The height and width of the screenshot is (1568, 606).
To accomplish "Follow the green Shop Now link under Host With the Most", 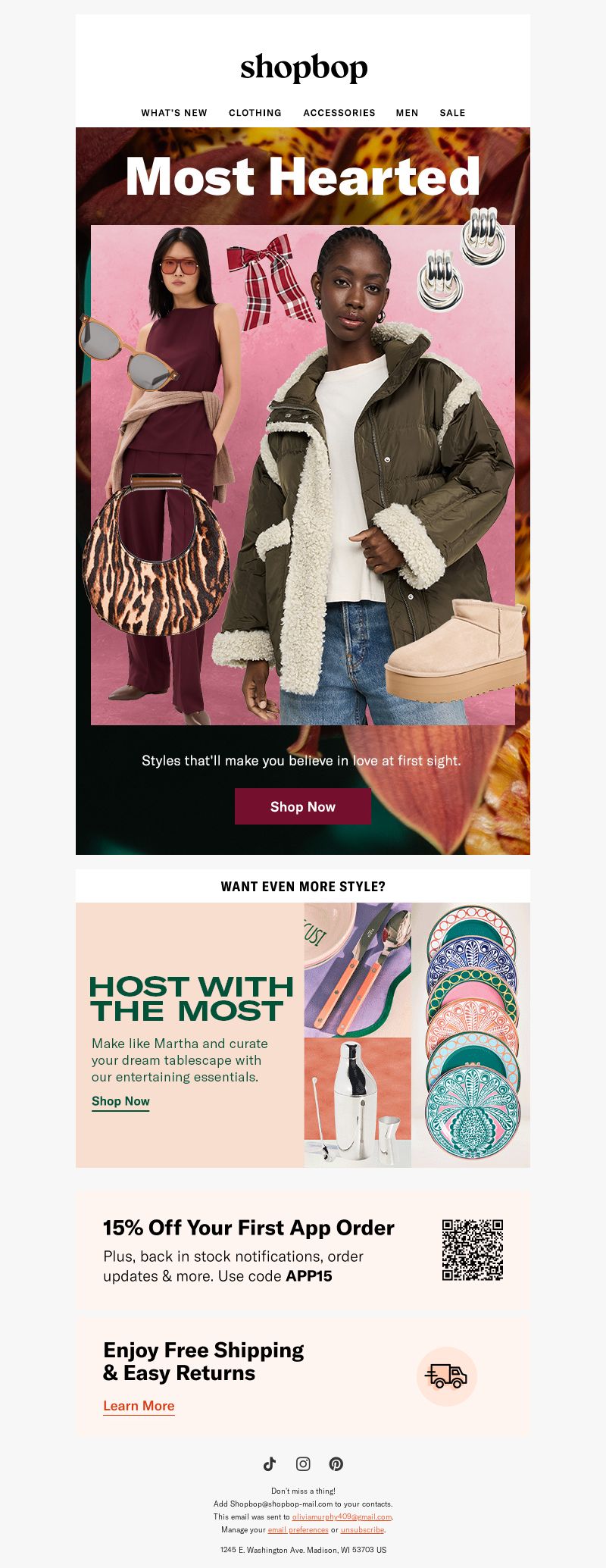I will (120, 1101).
